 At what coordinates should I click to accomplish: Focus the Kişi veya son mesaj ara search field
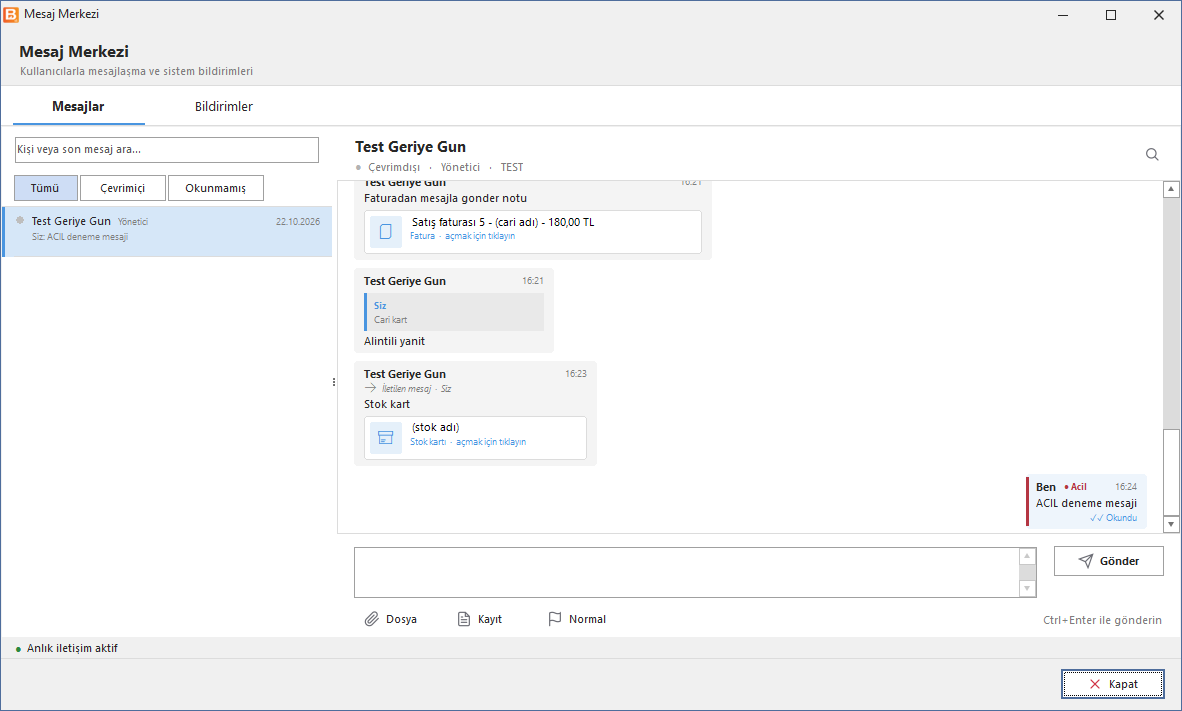[167, 149]
